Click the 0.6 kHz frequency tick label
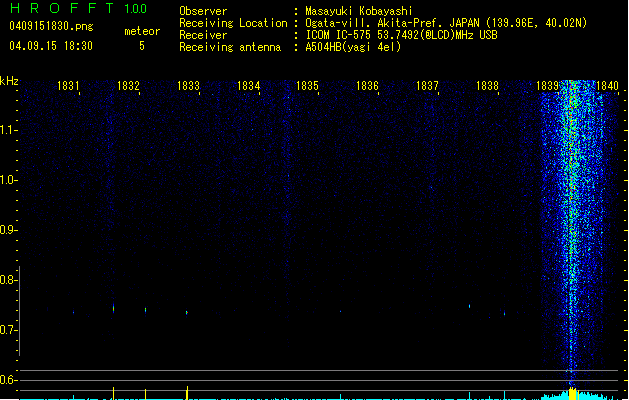Viewport: 629px width, 400px height. 7,380
